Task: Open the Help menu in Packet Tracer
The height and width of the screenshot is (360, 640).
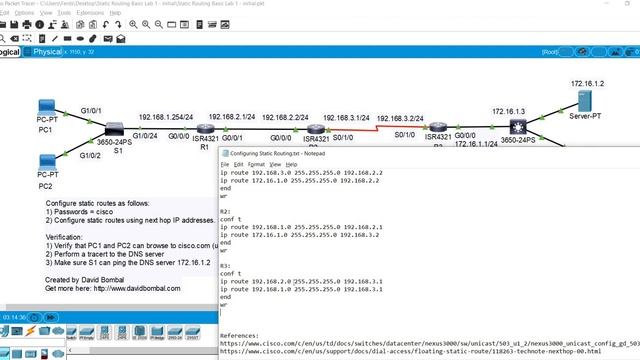Action: (x=116, y=13)
